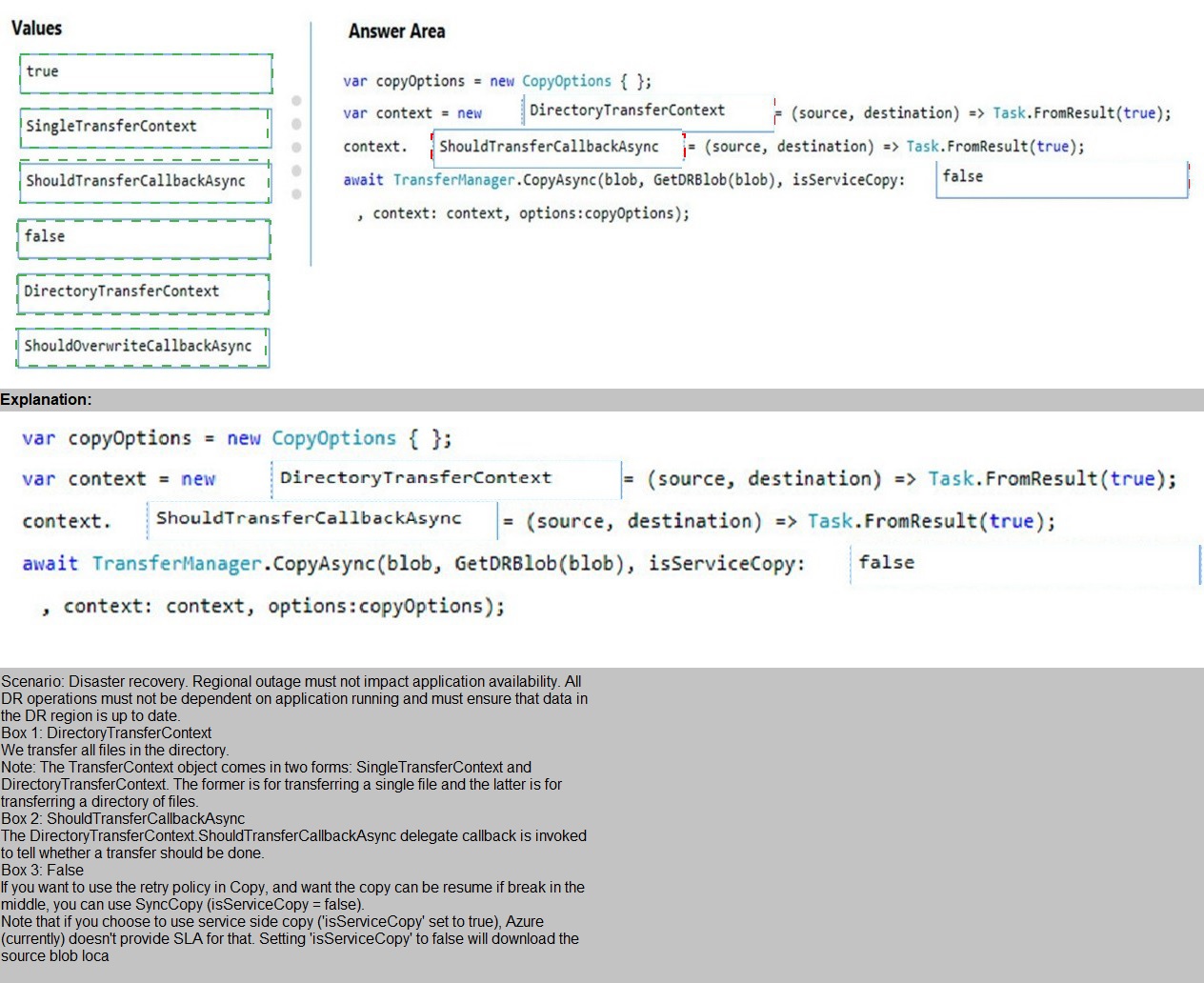Click the "false" box in Explanation code

click(1024, 564)
